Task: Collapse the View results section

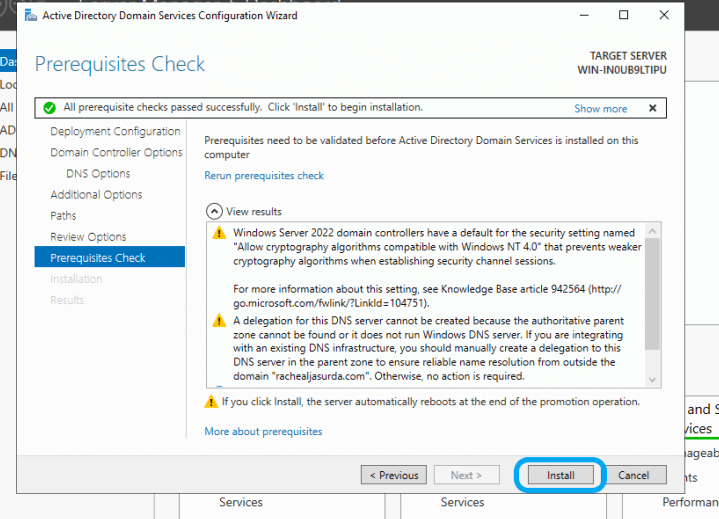Action: (214, 211)
